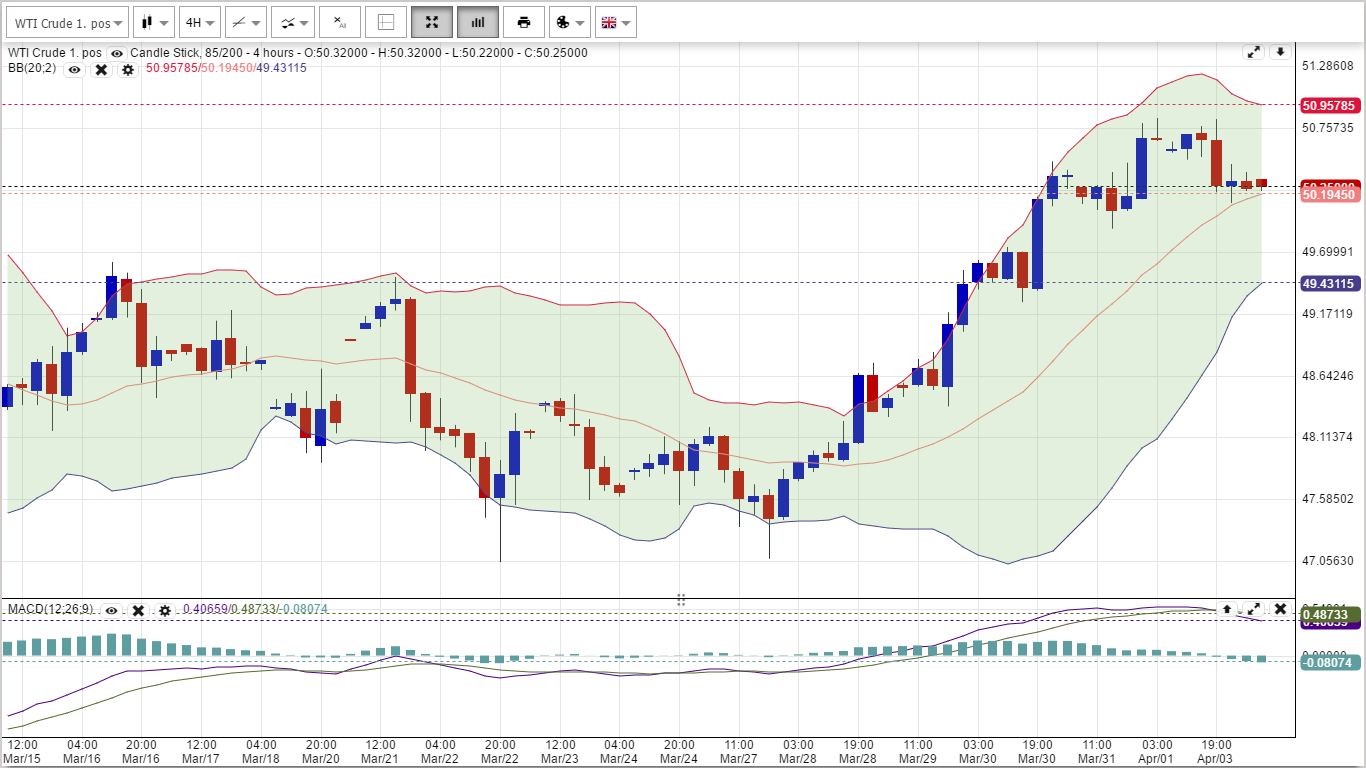Open the 4H timeframe dropdown
Viewport: 1366px width, 768px height.
(x=199, y=22)
